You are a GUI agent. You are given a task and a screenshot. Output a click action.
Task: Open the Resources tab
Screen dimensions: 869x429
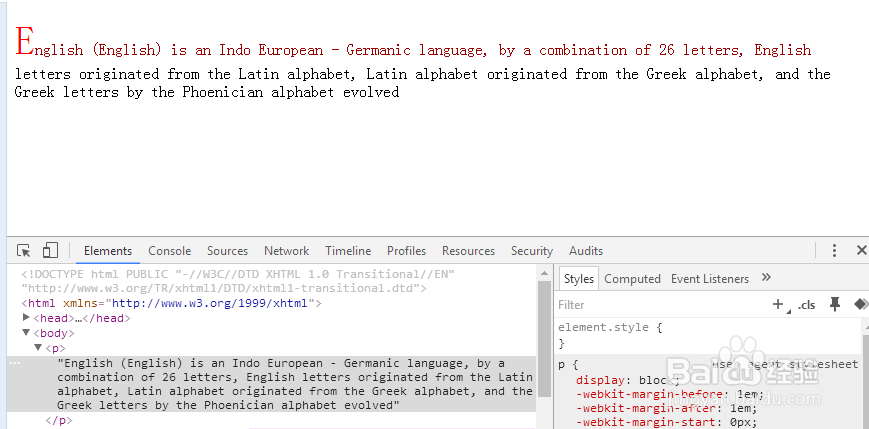point(468,251)
